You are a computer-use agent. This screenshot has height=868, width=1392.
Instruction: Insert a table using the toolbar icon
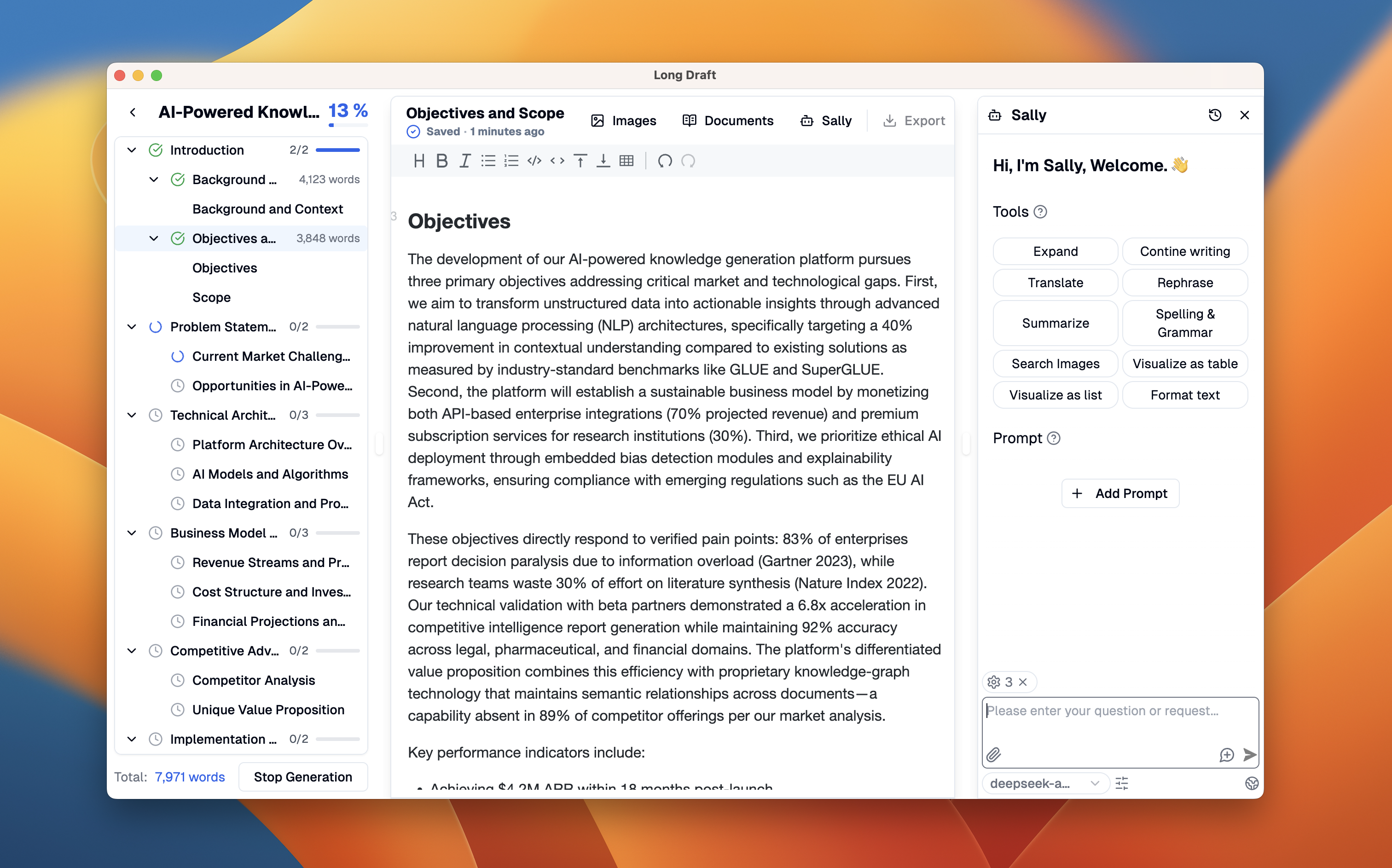click(x=626, y=161)
